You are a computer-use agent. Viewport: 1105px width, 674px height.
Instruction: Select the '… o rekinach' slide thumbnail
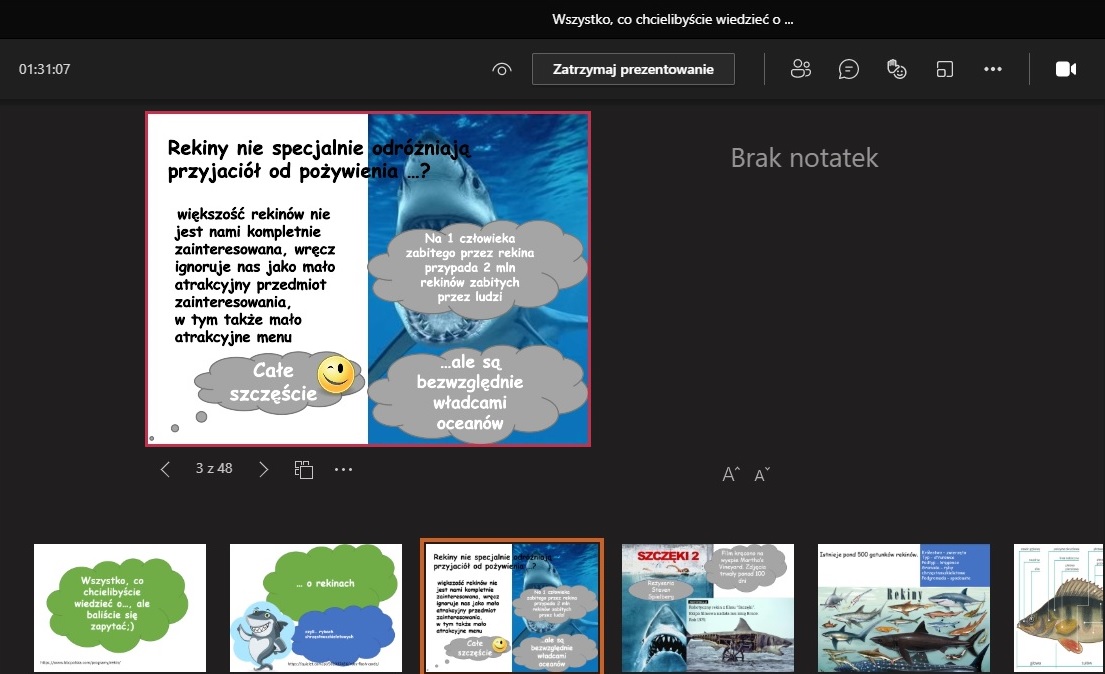316,607
